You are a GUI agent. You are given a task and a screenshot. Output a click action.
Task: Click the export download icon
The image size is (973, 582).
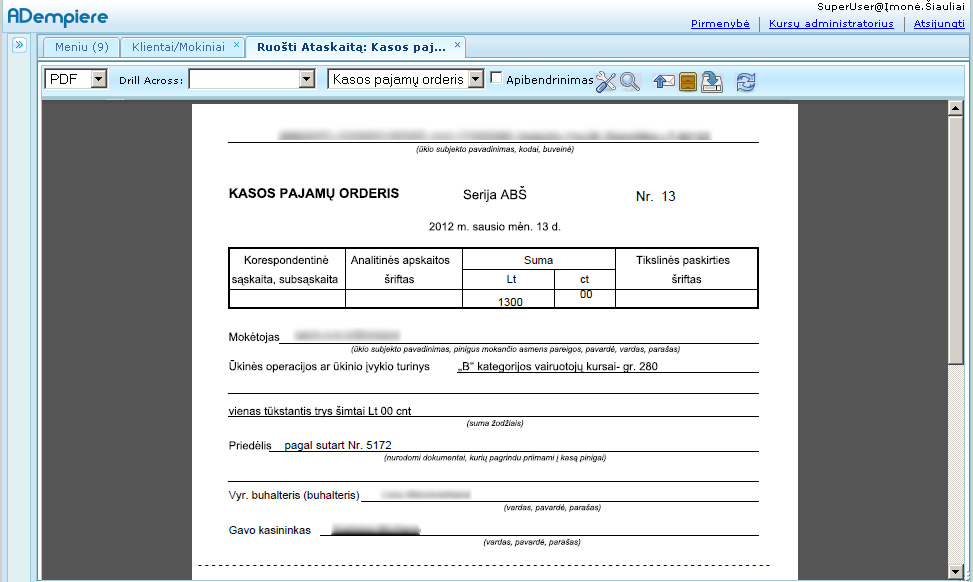[x=712, y=81]
